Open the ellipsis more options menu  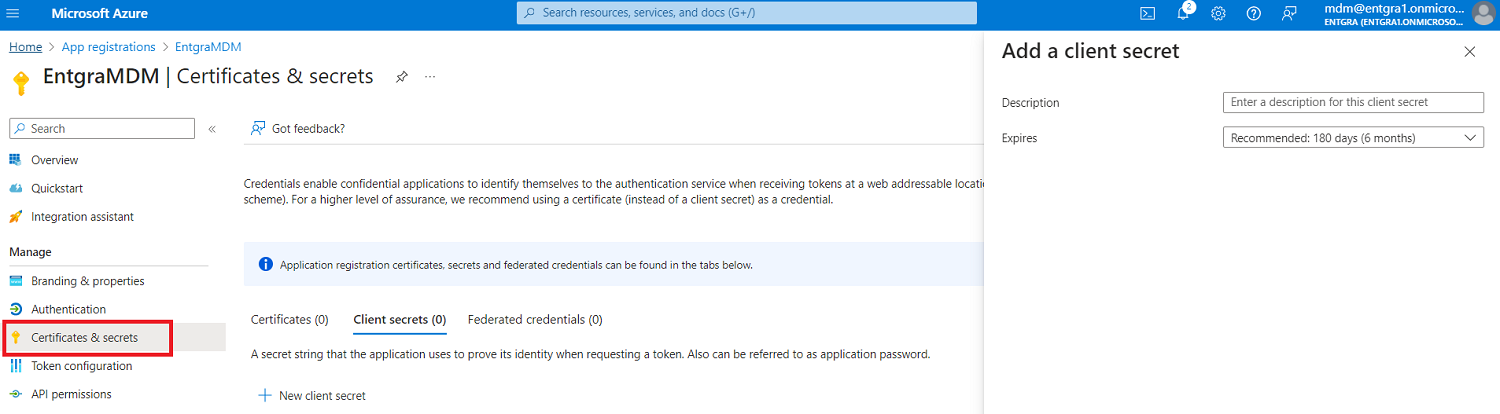430,77
